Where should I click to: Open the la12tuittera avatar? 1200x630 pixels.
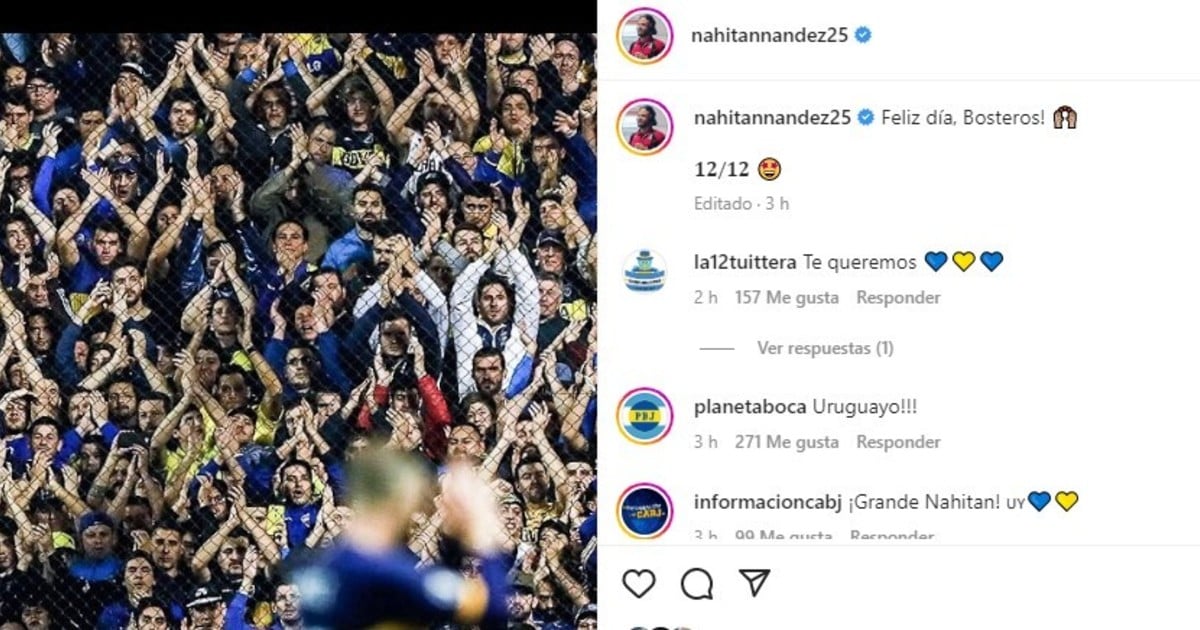pos(644,271)
